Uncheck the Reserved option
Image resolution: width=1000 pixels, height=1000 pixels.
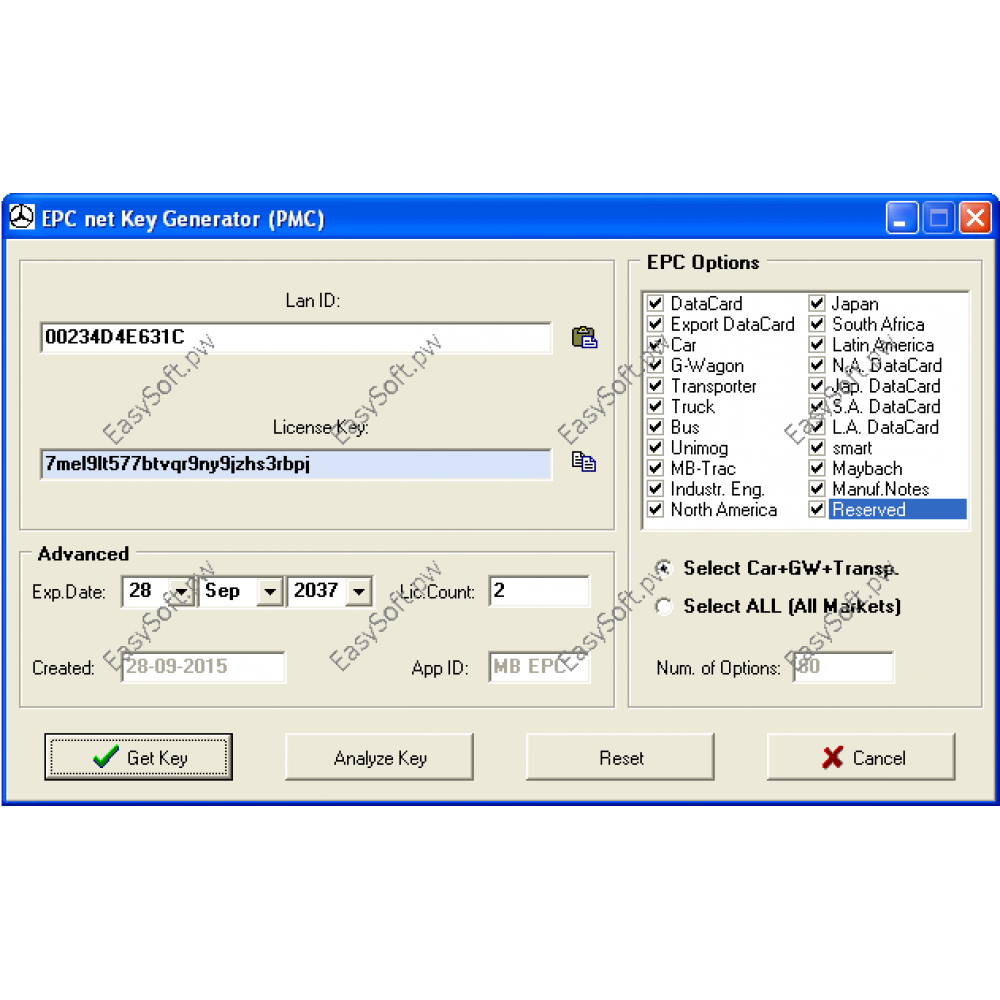pyautogui.click(x=817, y=509)
